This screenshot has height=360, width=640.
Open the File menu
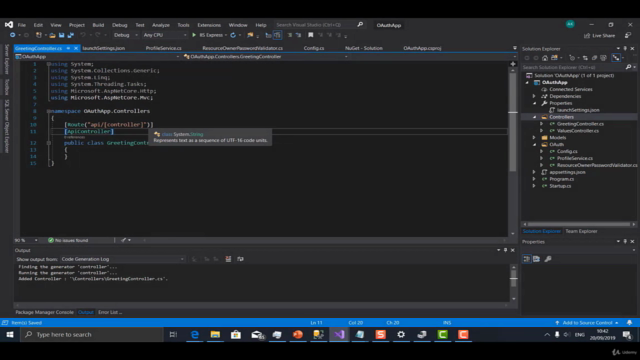point(22,25)
